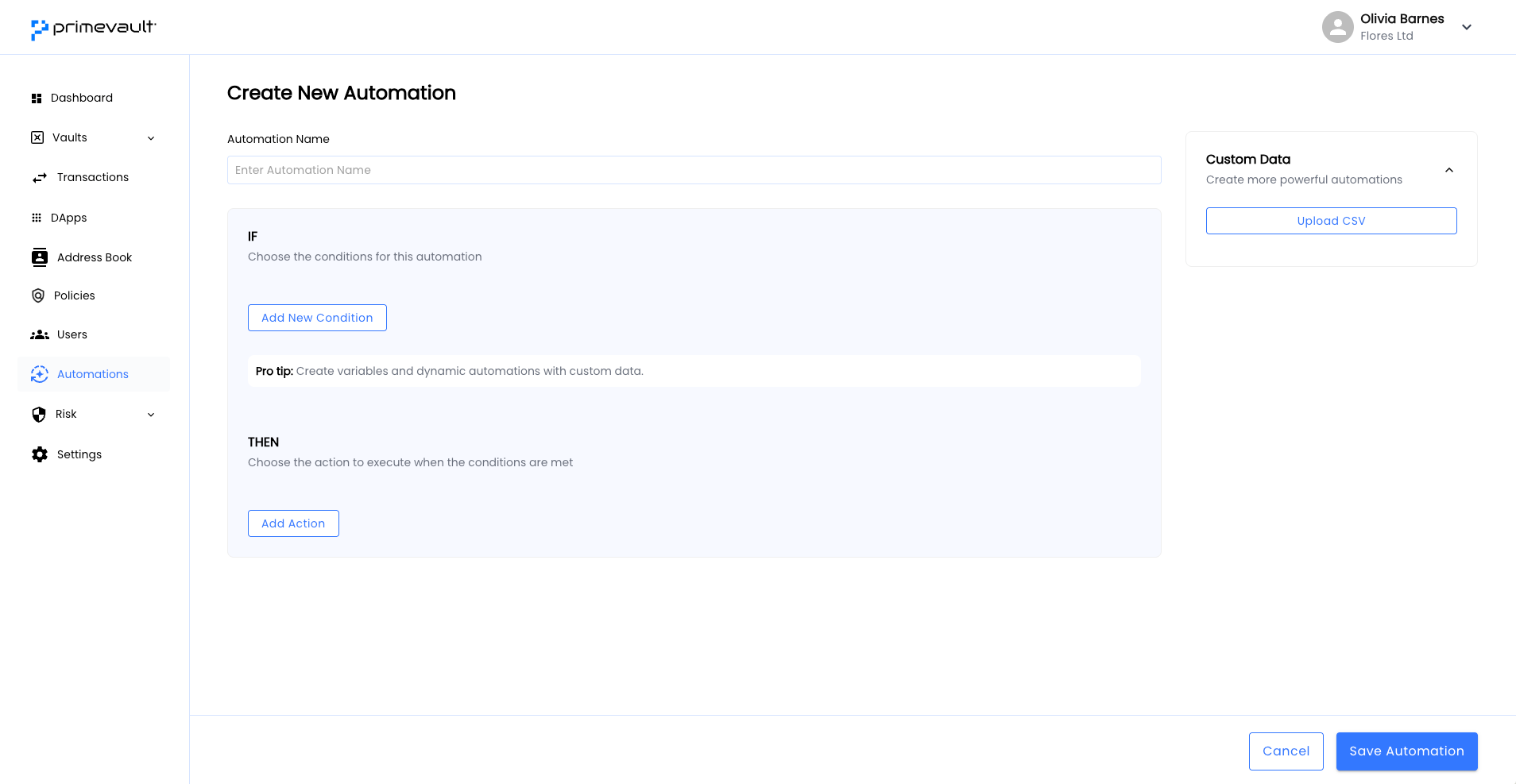Click the Policies shield icon

(x=38, y=295)
